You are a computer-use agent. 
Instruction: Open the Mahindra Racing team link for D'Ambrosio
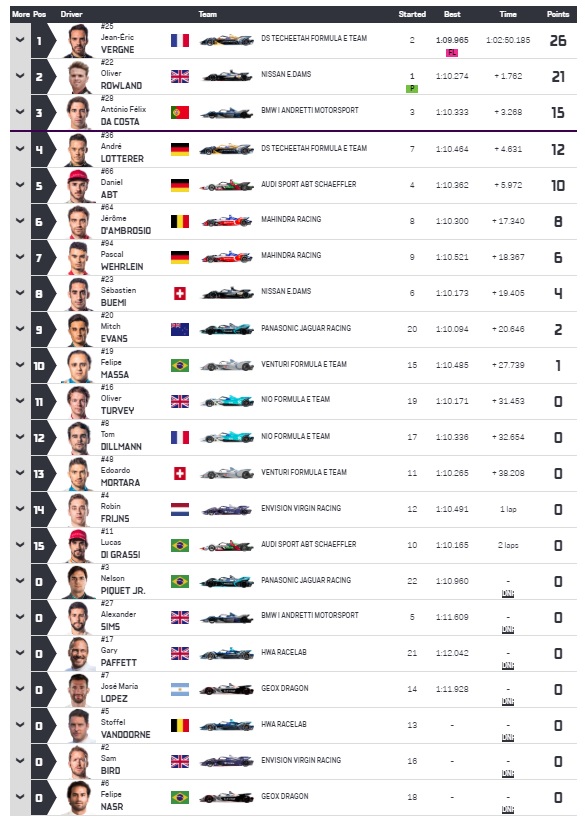(291, 219)
